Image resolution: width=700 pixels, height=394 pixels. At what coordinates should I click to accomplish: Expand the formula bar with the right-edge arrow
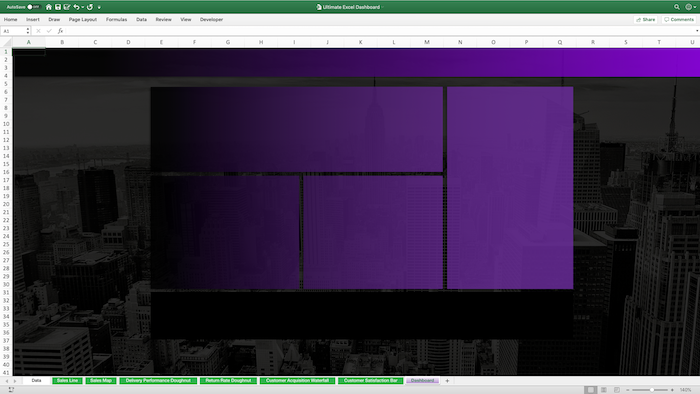697,31
